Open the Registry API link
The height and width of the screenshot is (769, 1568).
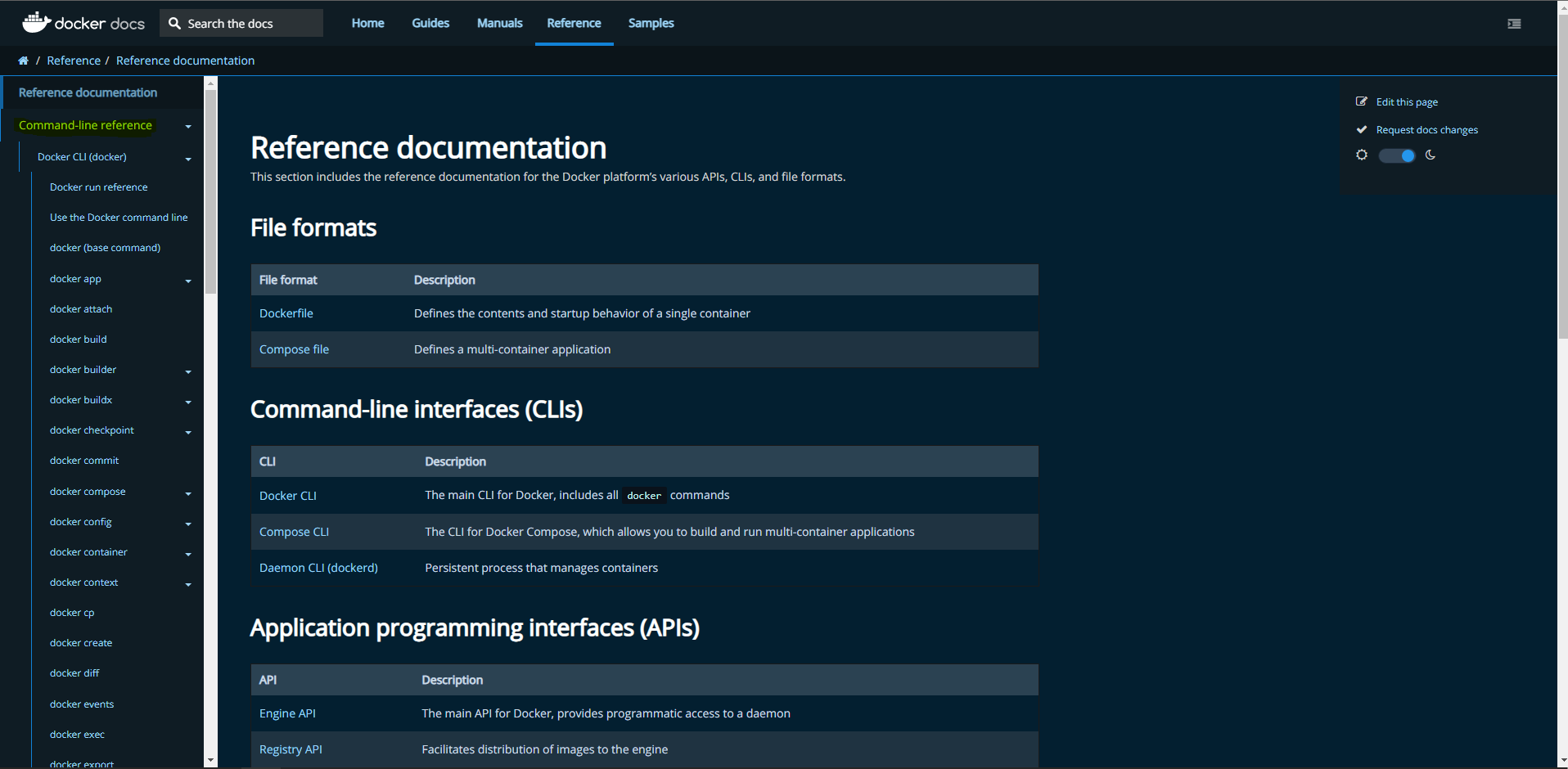pyautogui.click(x=291, y=749)
